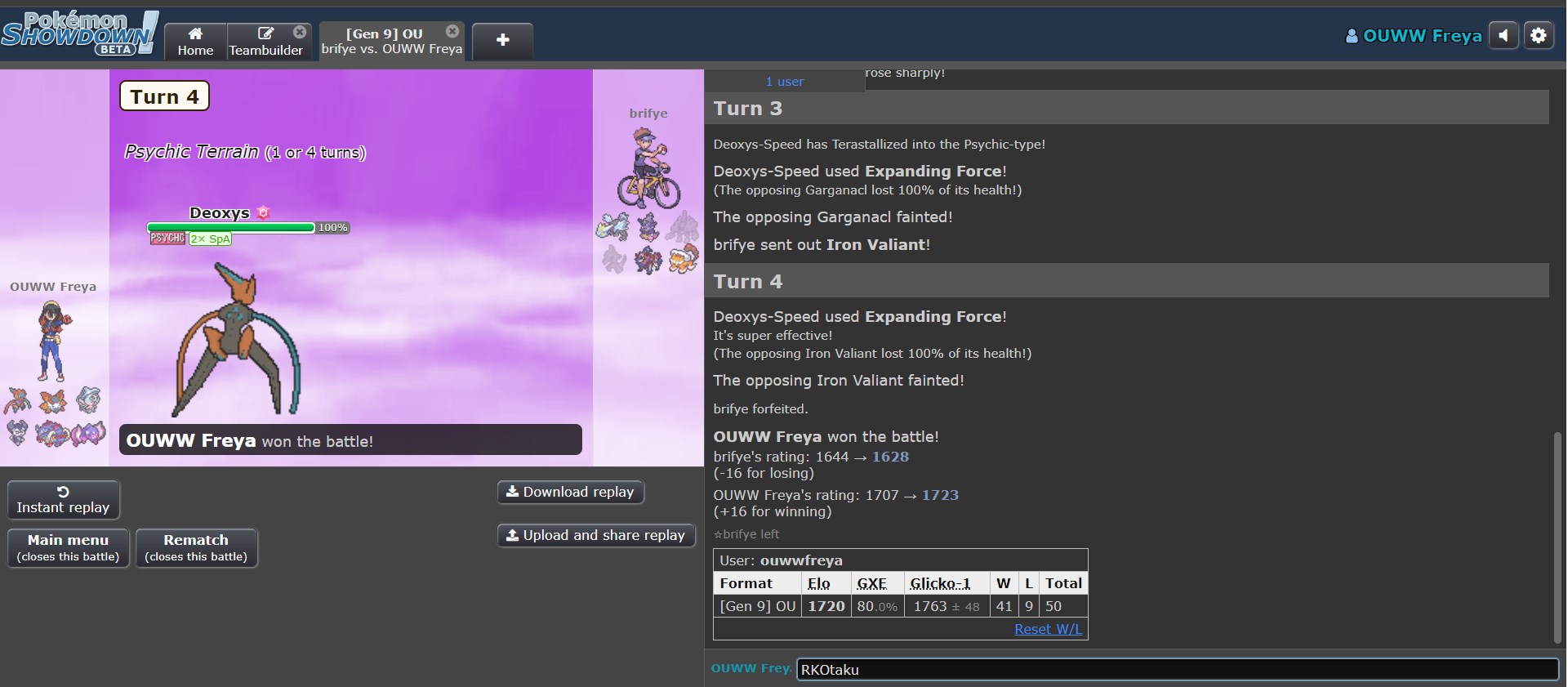The width and height of the screenshot is (1568, 687).
Task: Click the Hatterene icon in OUWW Freya's team
Action: pos(88,400)
